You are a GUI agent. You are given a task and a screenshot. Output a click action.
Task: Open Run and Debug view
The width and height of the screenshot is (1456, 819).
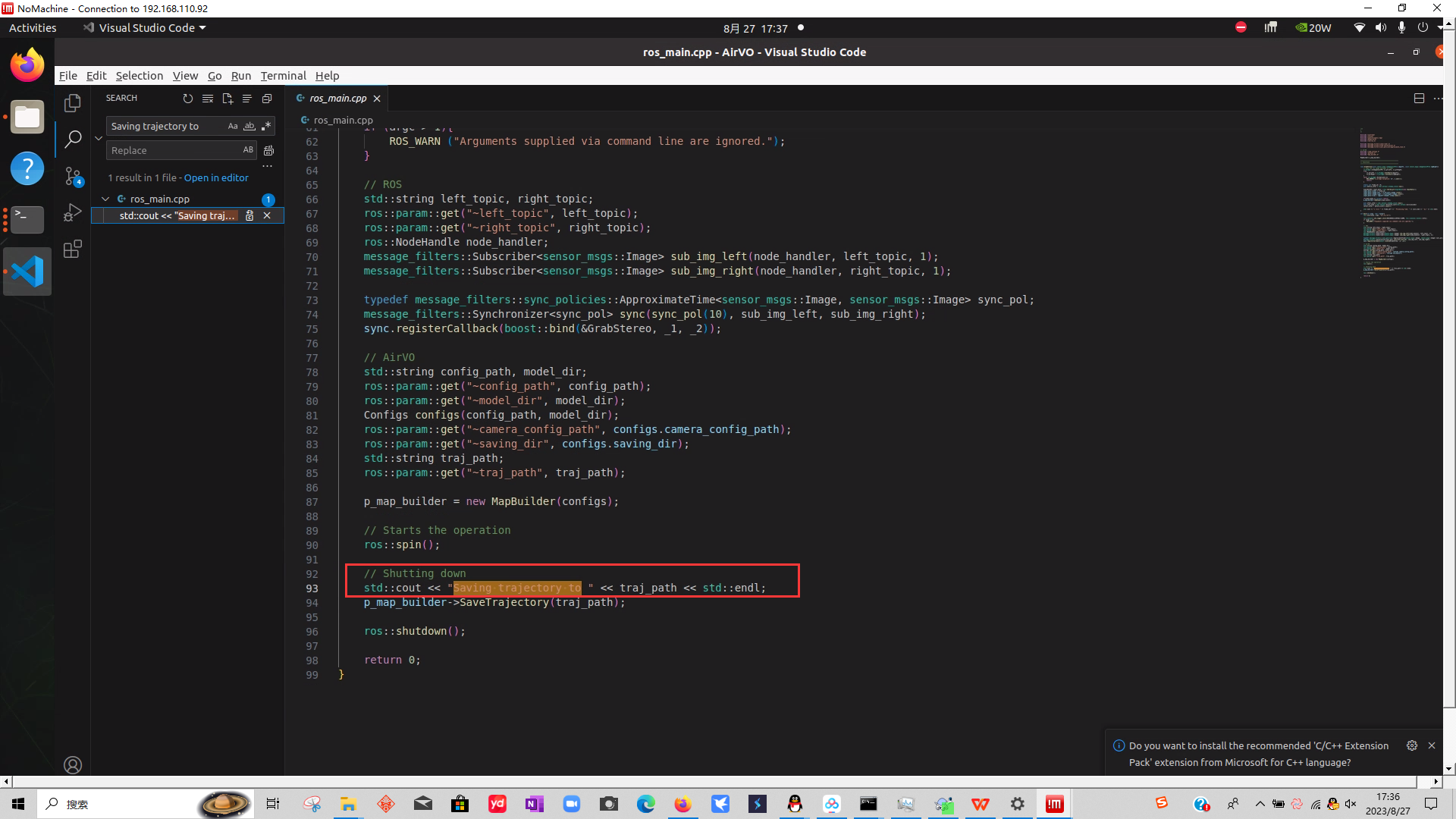click(x=73, y=213)
